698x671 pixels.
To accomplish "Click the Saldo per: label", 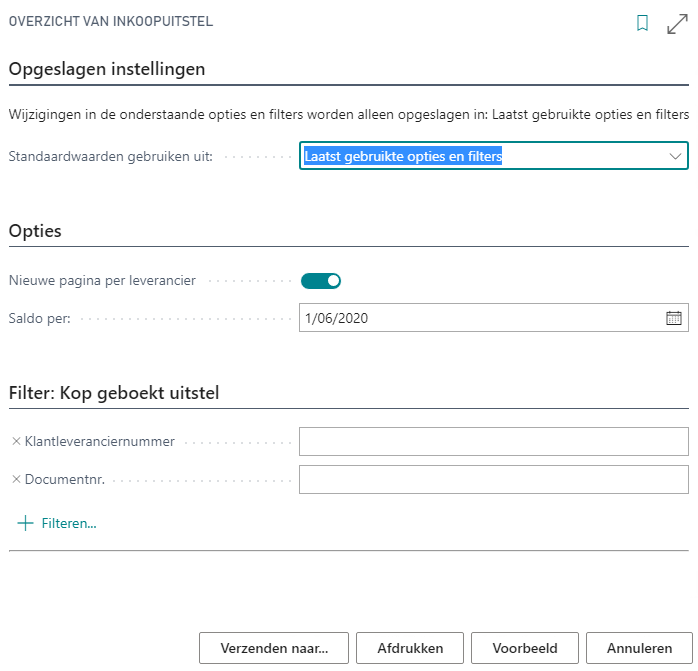I will [40, 318].
